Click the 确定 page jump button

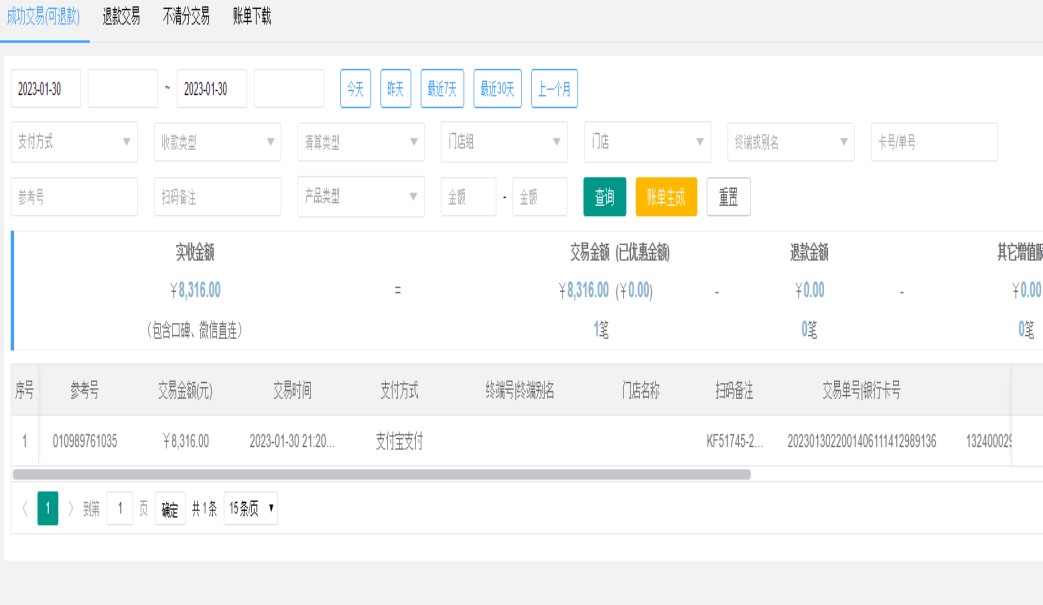coord(170,509)
